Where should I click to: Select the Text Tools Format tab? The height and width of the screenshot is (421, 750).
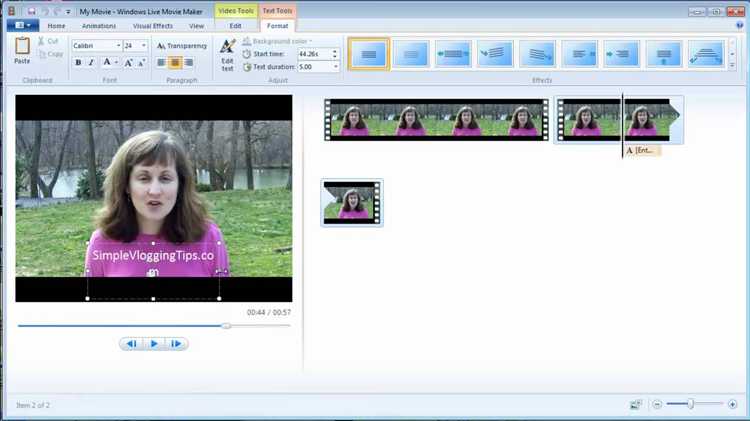tap(277, 26)
